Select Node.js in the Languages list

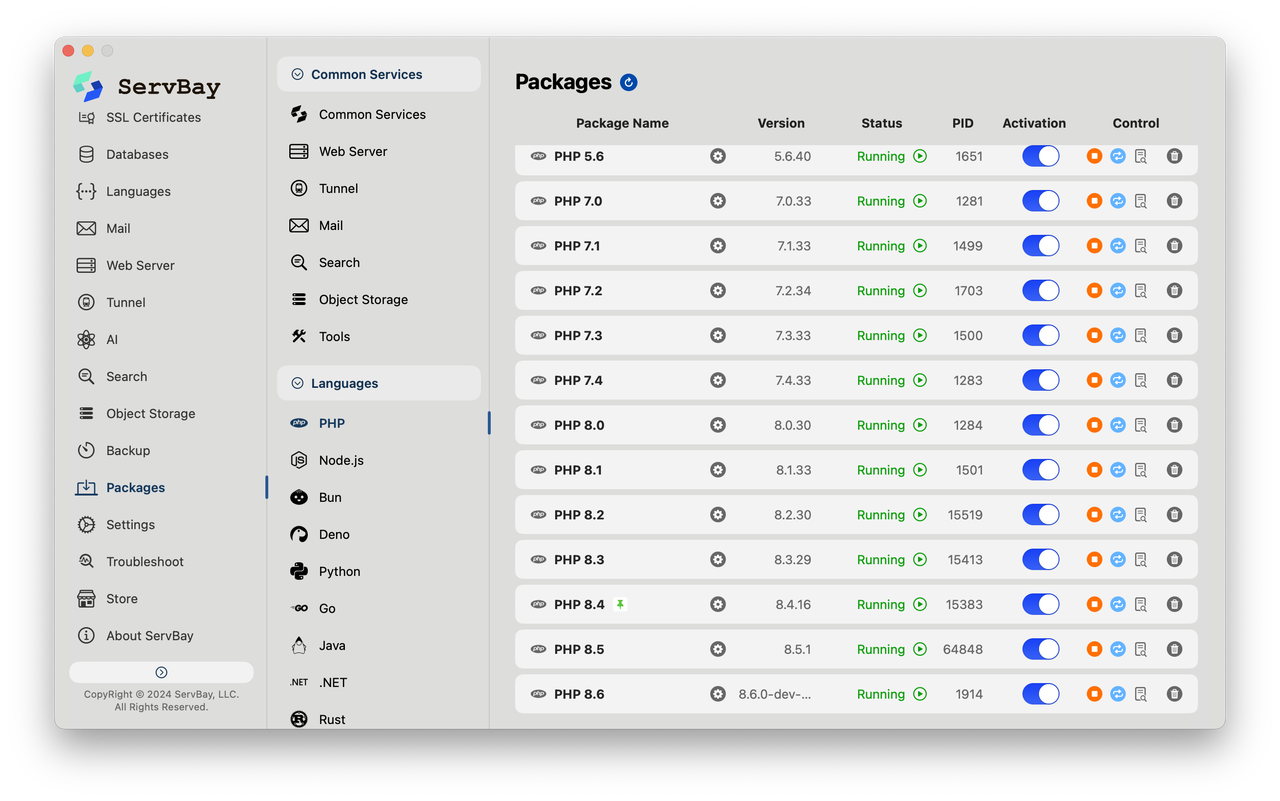point(327,460)
